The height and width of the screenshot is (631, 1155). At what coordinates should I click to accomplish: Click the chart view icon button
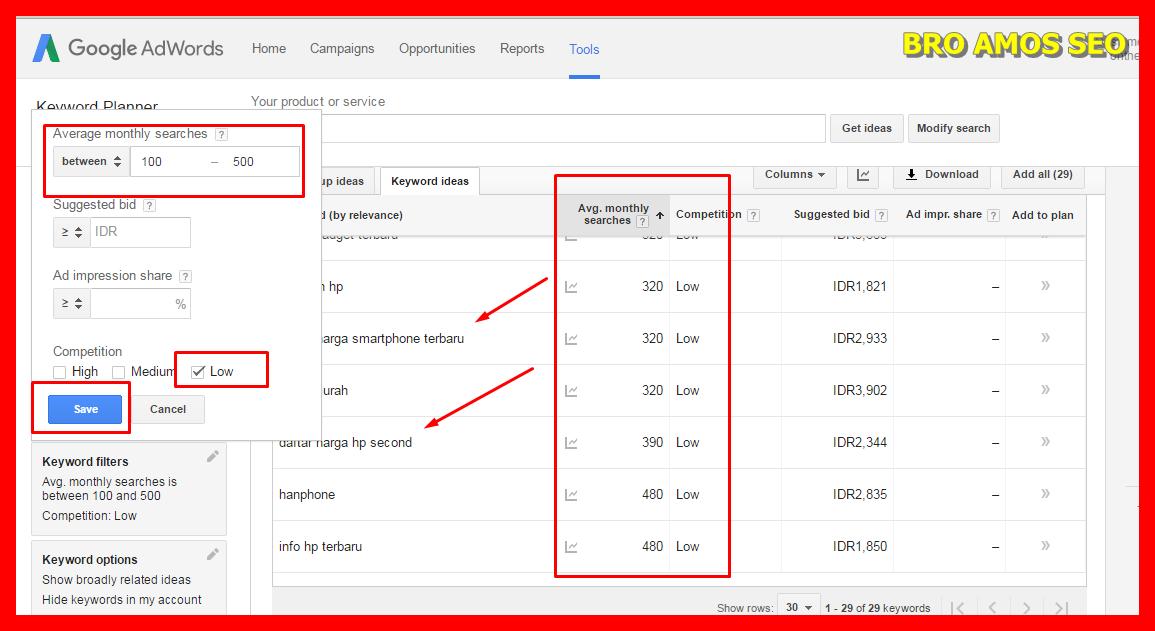click(862, 175)
